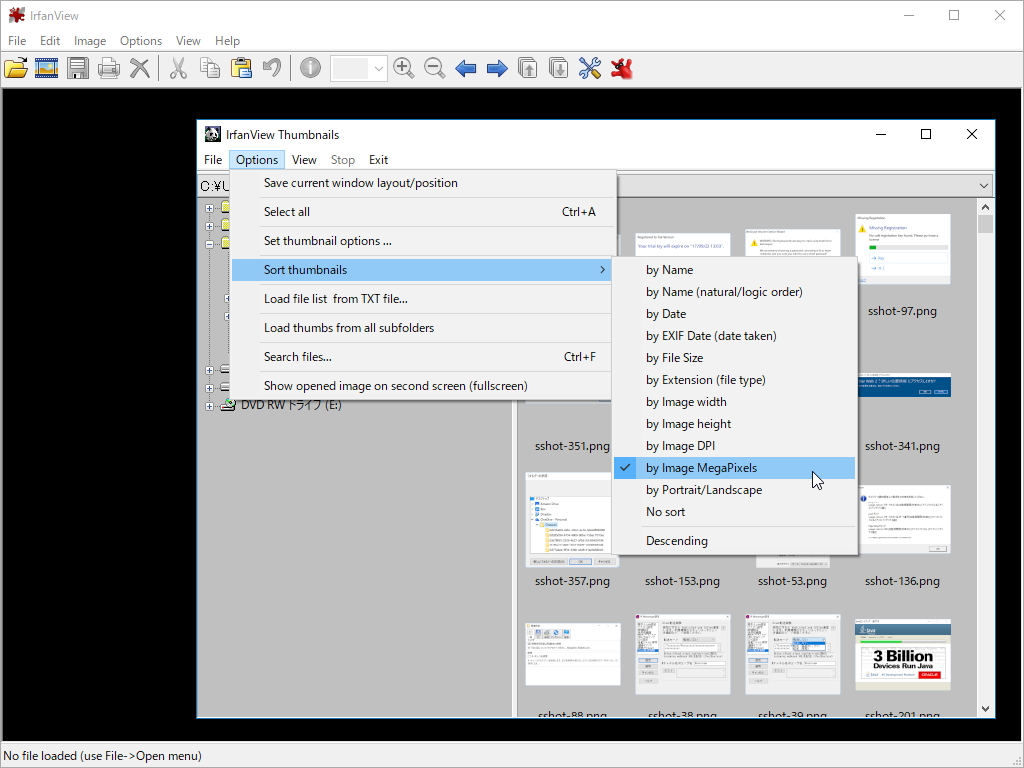Open the Slideshow filmstrip icon
1024x768 pixels.
(46, 68)
